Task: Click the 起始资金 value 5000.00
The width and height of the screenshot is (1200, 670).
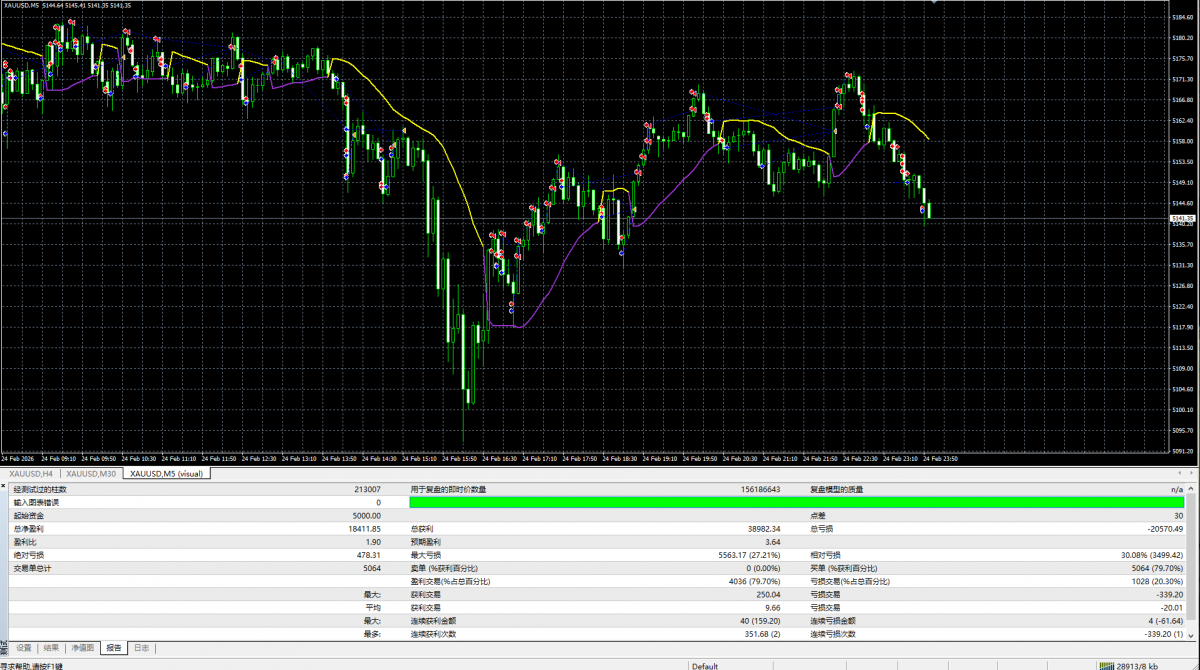Action: coord(367,515)
